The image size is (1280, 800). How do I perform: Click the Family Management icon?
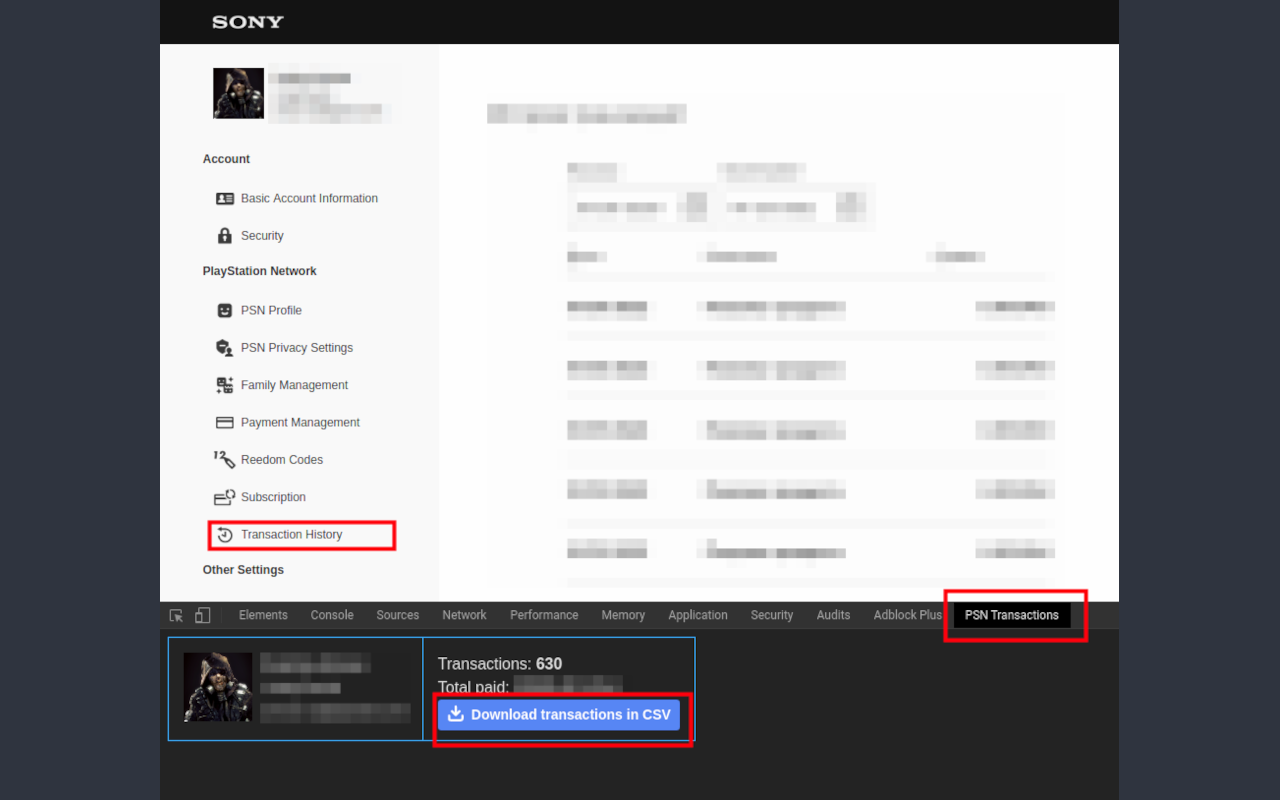(x=225, y=385)
